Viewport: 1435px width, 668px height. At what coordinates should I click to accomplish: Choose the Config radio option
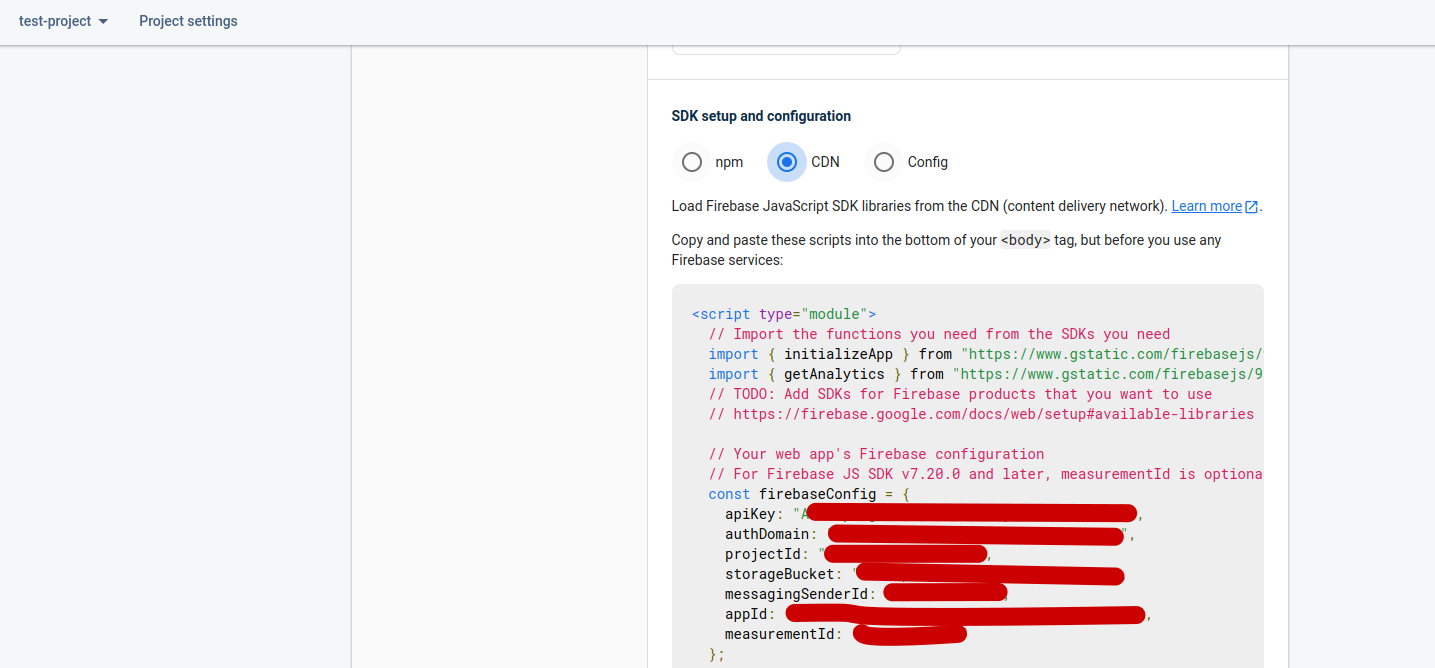click(x=884, y=162)
